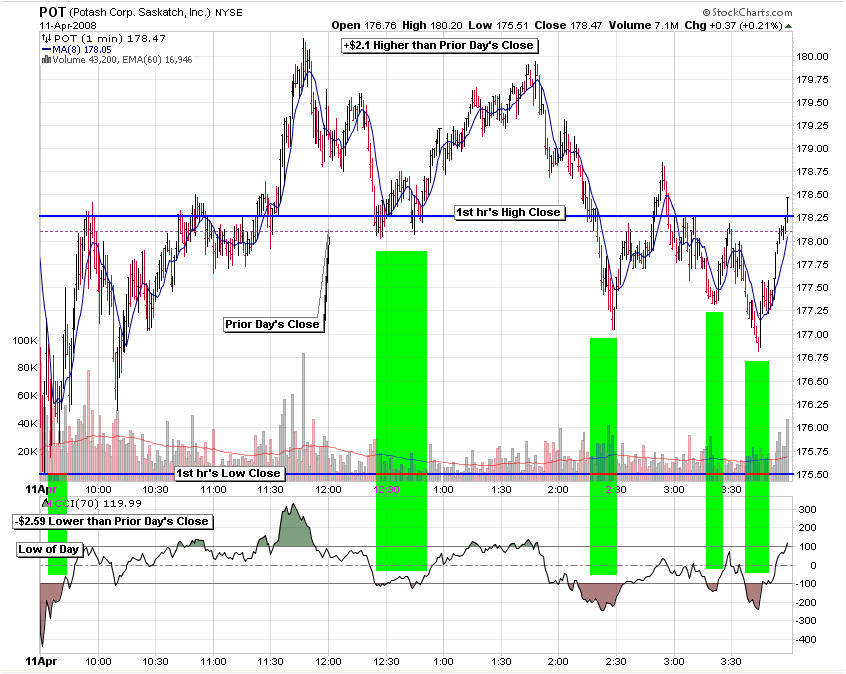The width and height of the screenshot is (846, 674).
Task: Click the 176.50 price axis label
Action: (813, 382)
